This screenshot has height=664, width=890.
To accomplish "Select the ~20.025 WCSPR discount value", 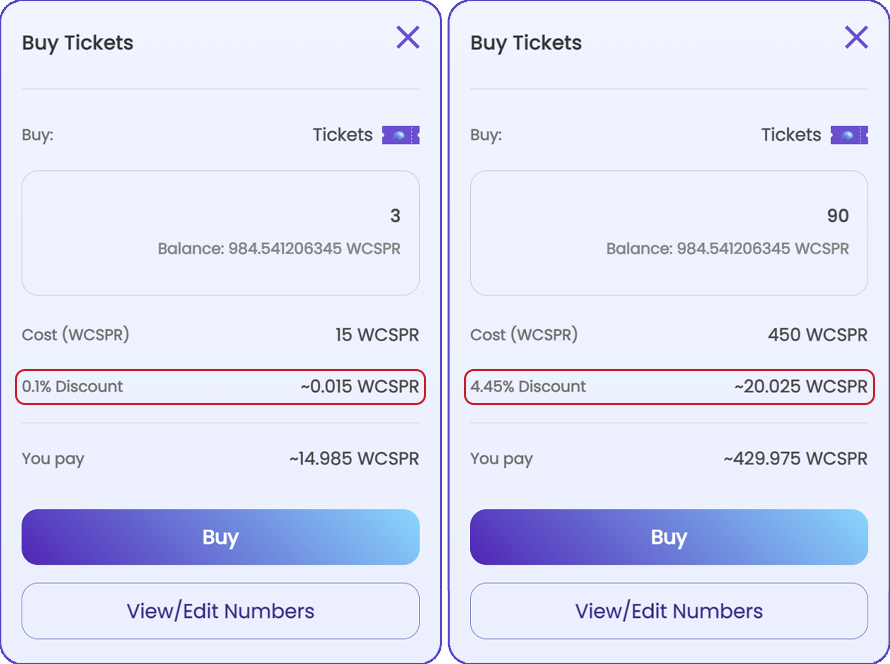I will (801, 386).
